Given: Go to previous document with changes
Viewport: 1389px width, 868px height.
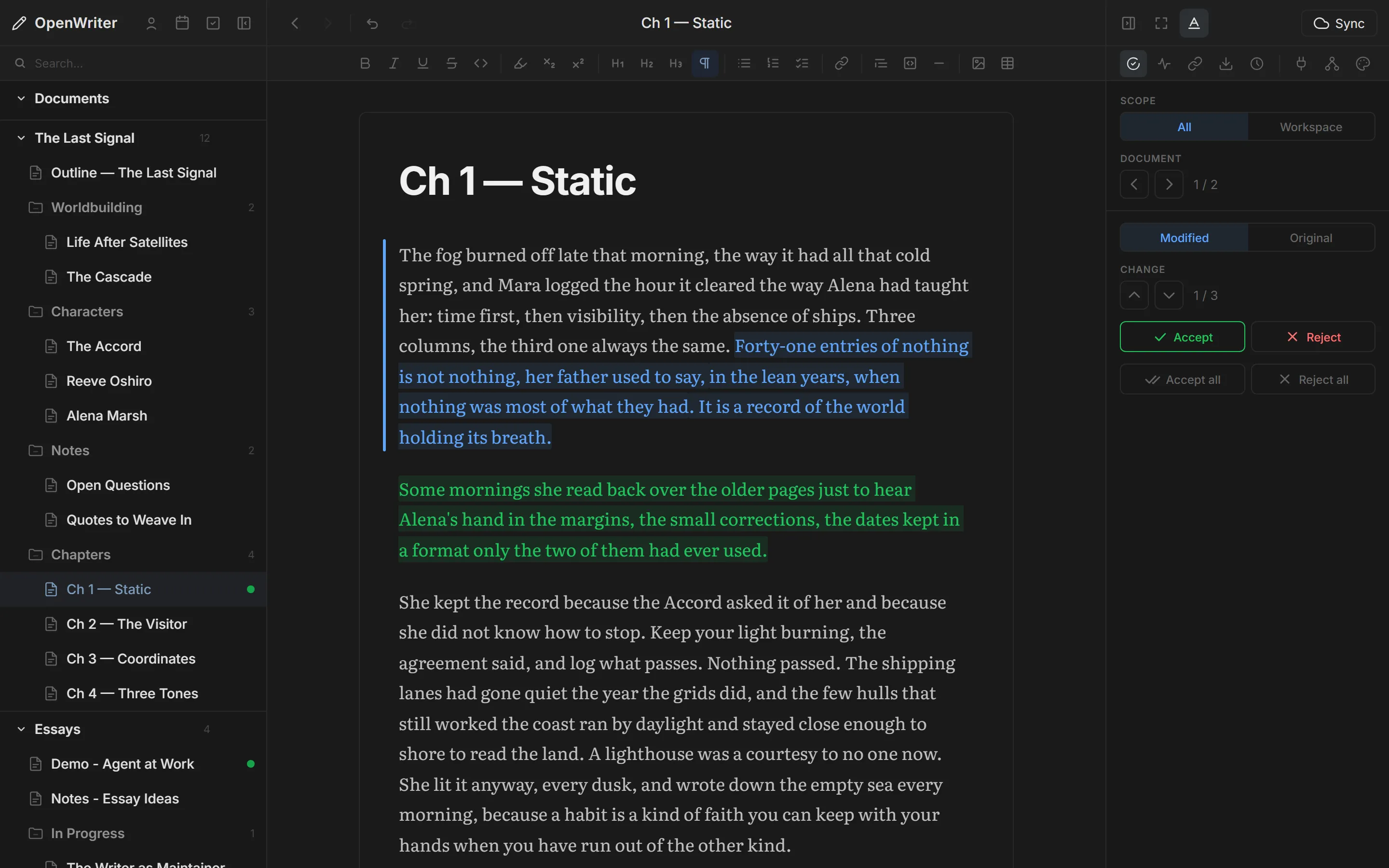Looking at the screenshot, I should pos(1134,184).
